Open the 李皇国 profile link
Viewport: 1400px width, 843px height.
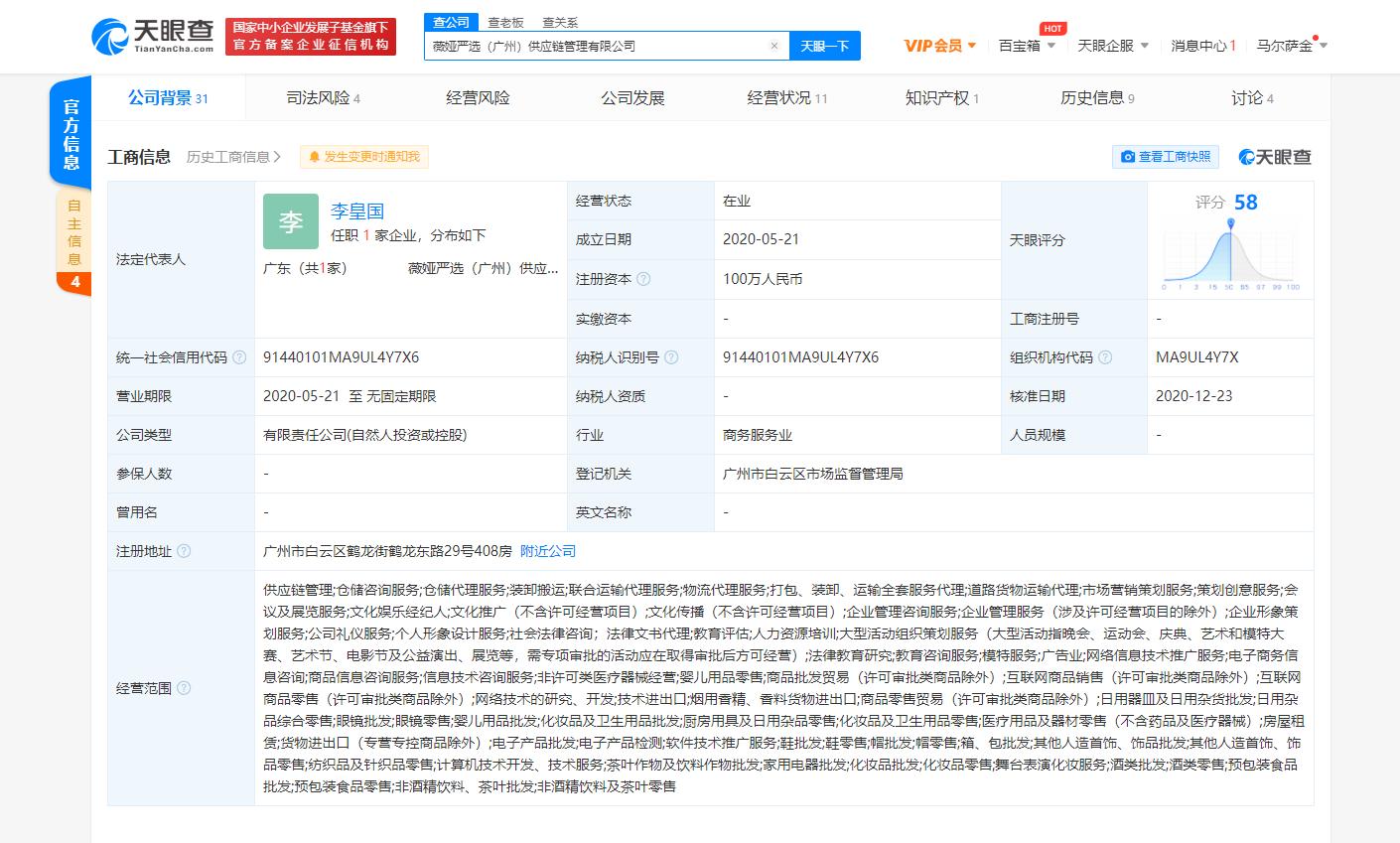point(357,211)
